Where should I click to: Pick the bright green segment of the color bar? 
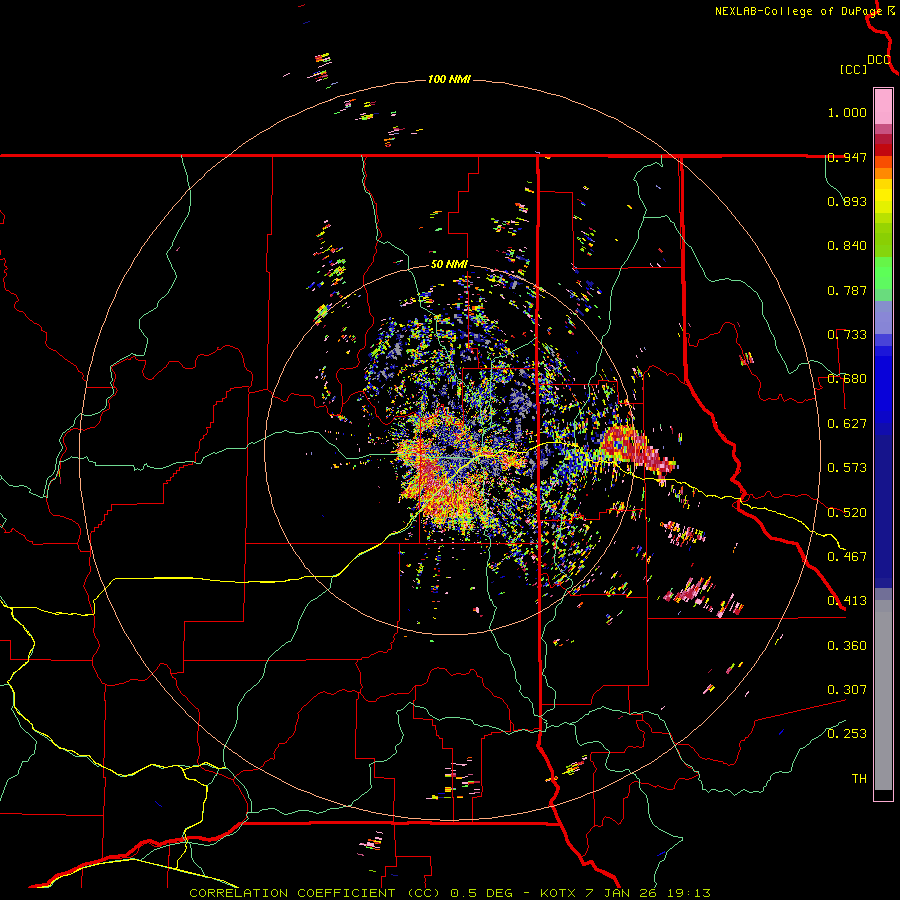pyautogui.click(x=883, y=273)
